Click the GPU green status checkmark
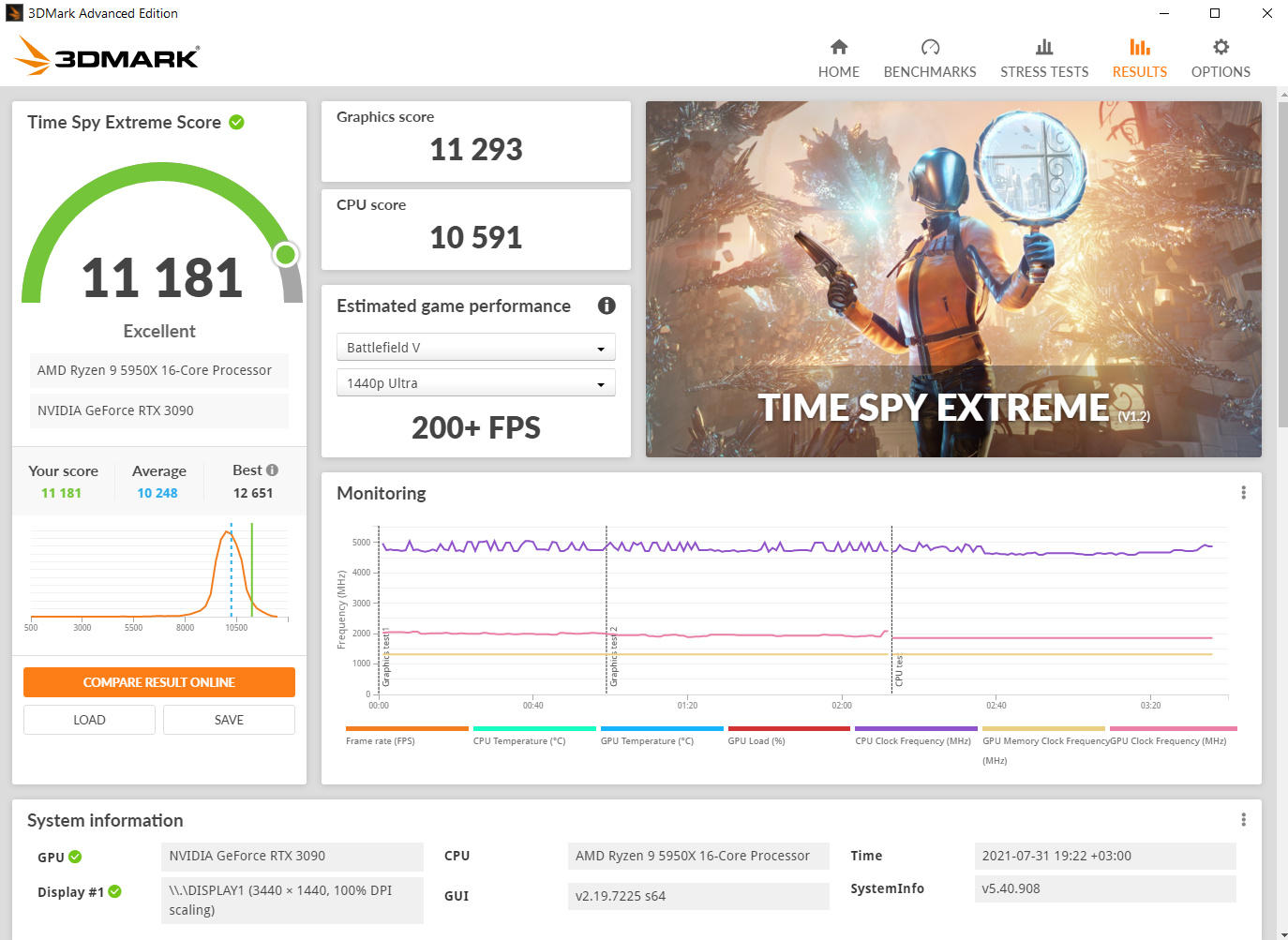 [x=75, y=857]
